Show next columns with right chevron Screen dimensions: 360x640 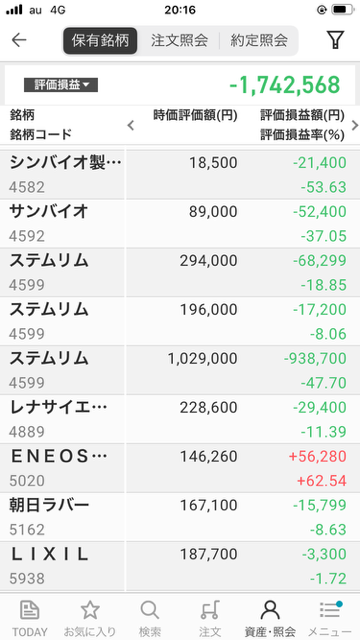tap(355, 125)
